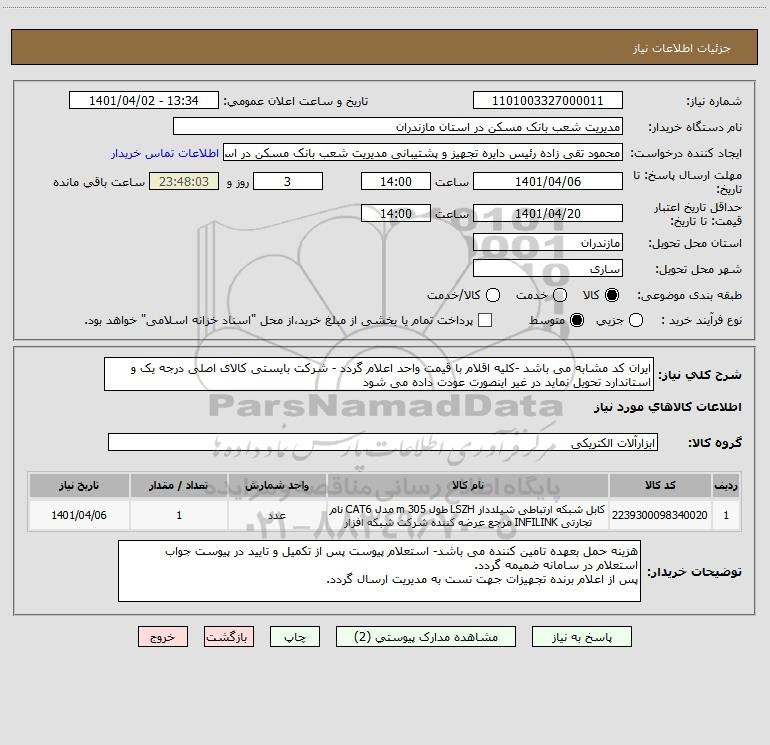Click the کد کالا column header

tap(660, 485)
